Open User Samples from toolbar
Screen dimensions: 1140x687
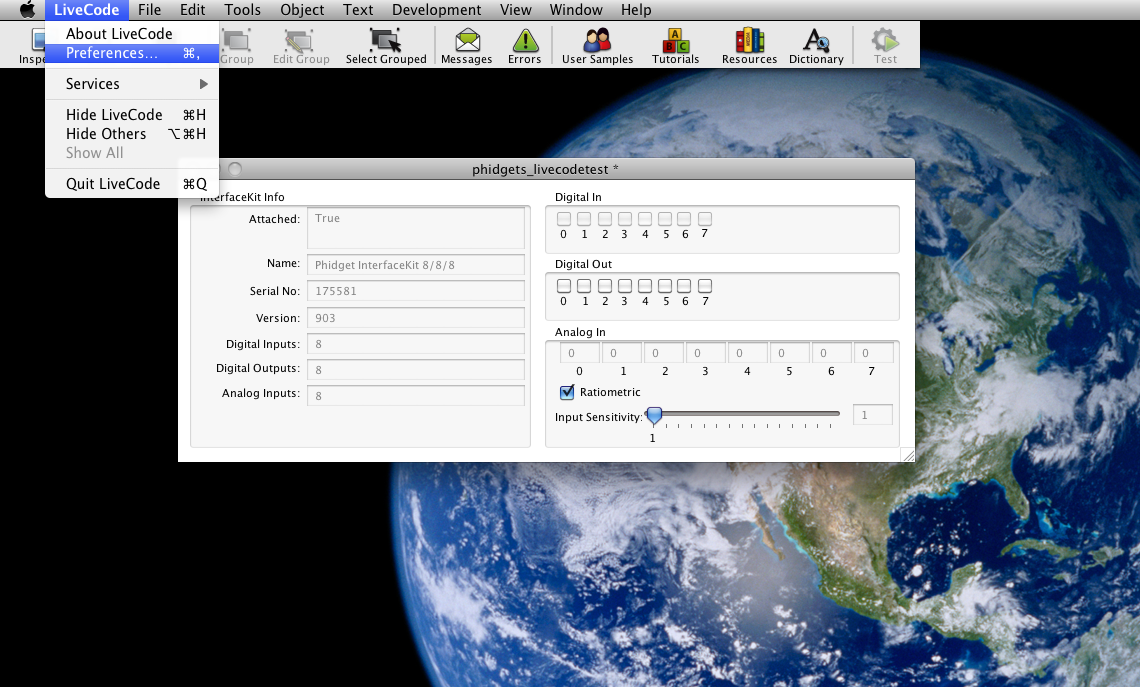tap(597, 46)
